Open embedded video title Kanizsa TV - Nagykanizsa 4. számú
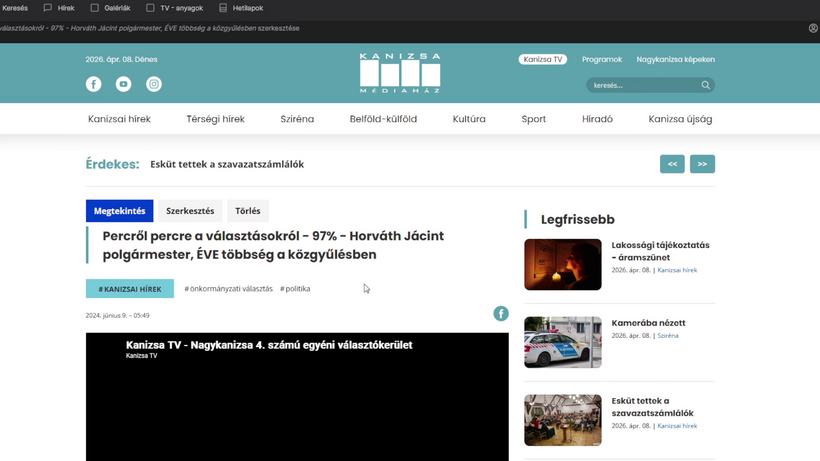Screen dimensions: 820x461 point(269,345)
